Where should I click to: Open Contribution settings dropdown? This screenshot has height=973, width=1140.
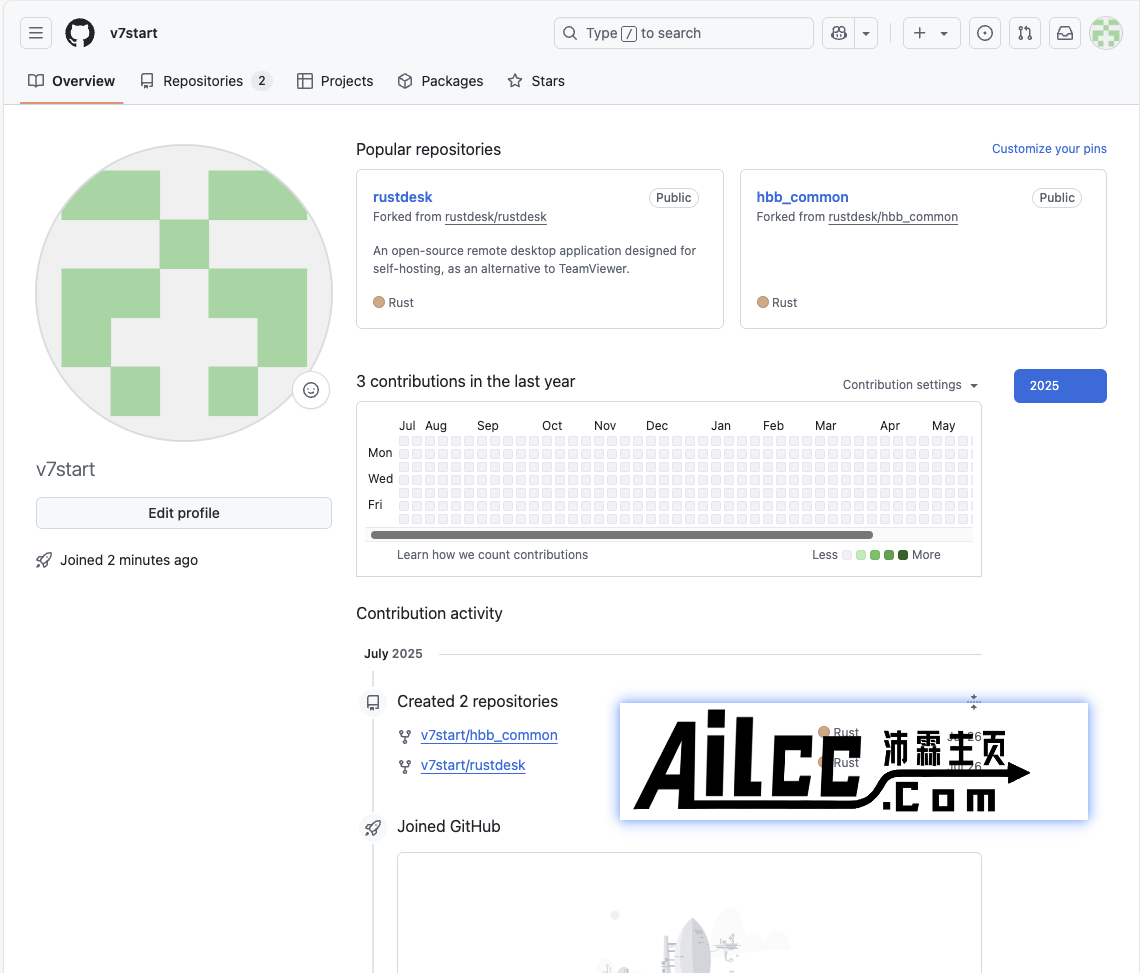click(x=910, y=385)
